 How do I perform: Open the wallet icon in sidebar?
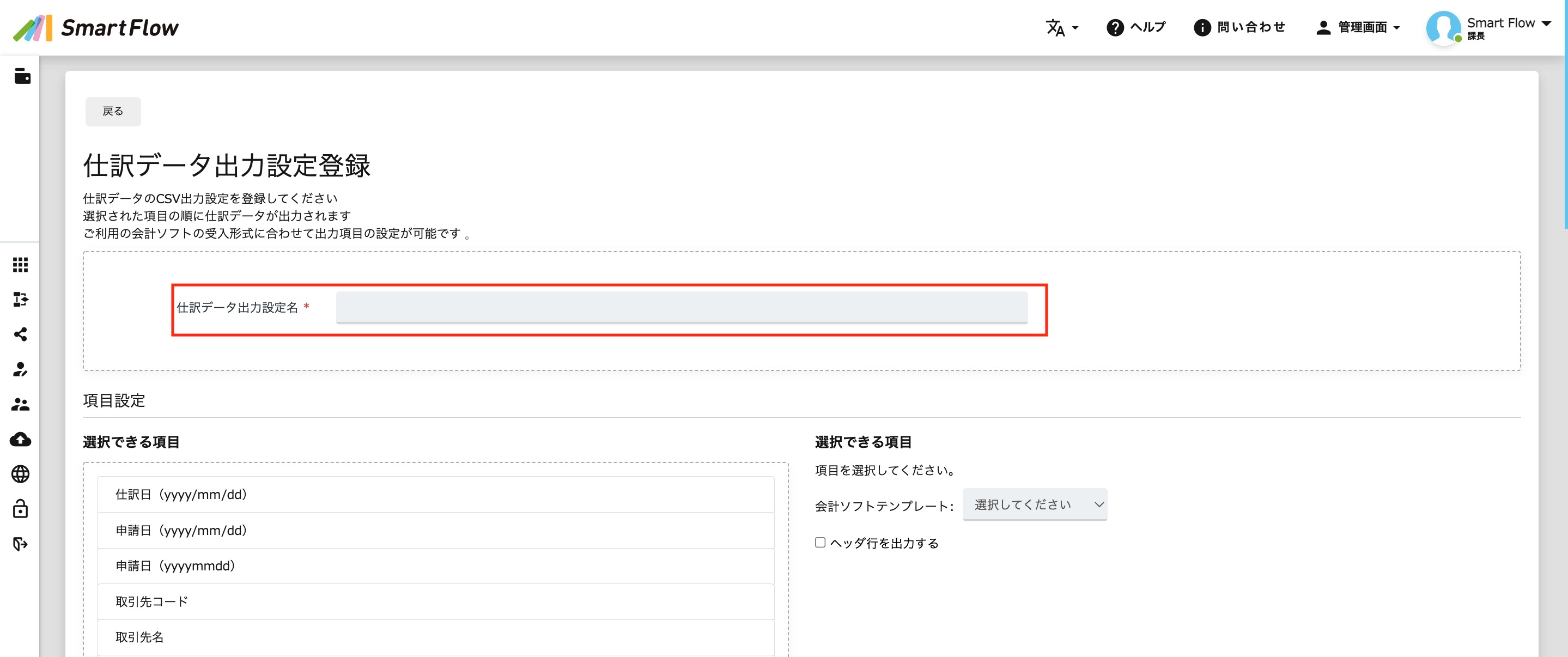(x=22, y=76)
